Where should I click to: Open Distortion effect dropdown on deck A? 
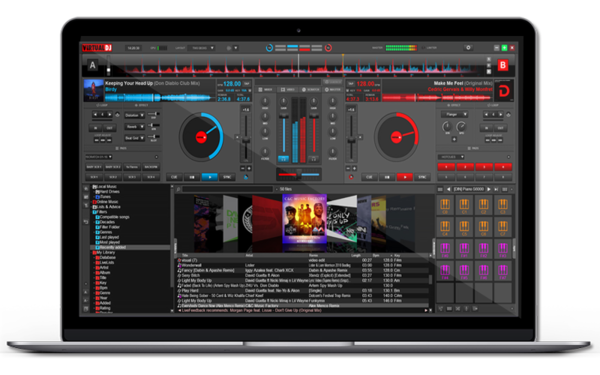[134, 115]
